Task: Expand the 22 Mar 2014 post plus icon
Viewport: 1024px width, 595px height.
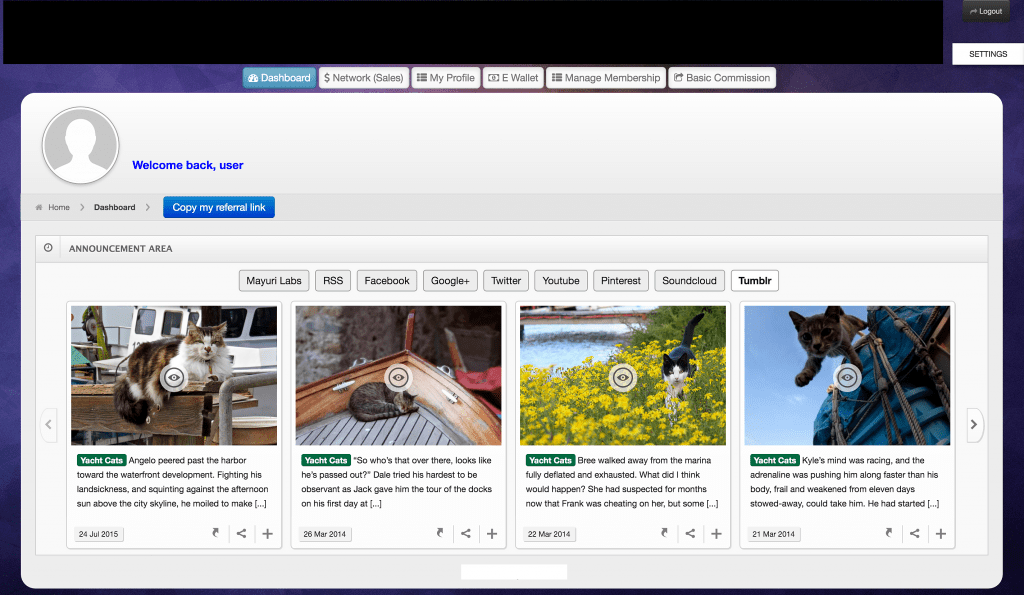Action: 716,534
